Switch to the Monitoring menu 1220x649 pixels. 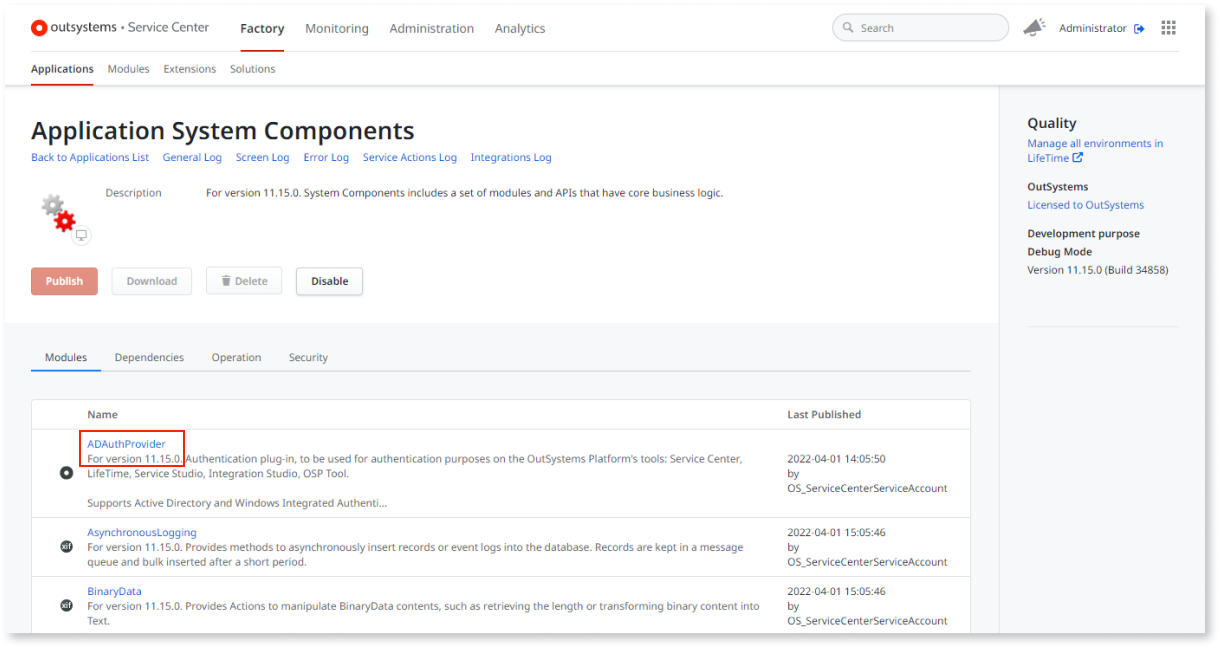pos(336,28)
